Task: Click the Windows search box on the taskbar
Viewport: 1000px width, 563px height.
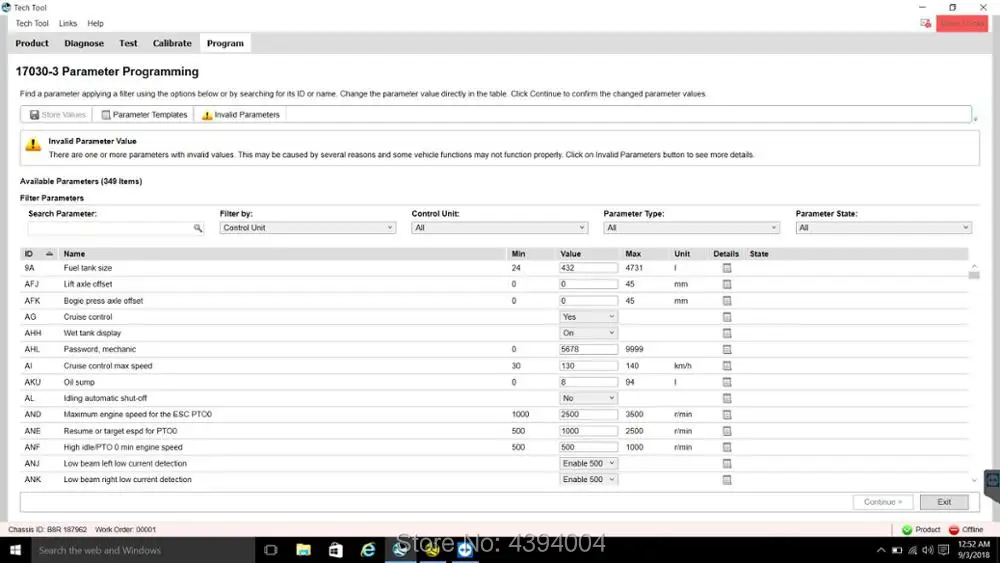Action: click(x=143, y=550)
